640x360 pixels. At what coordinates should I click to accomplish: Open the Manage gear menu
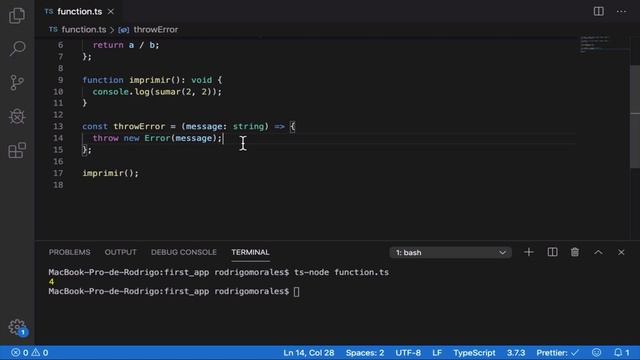(x=17, y=327)
